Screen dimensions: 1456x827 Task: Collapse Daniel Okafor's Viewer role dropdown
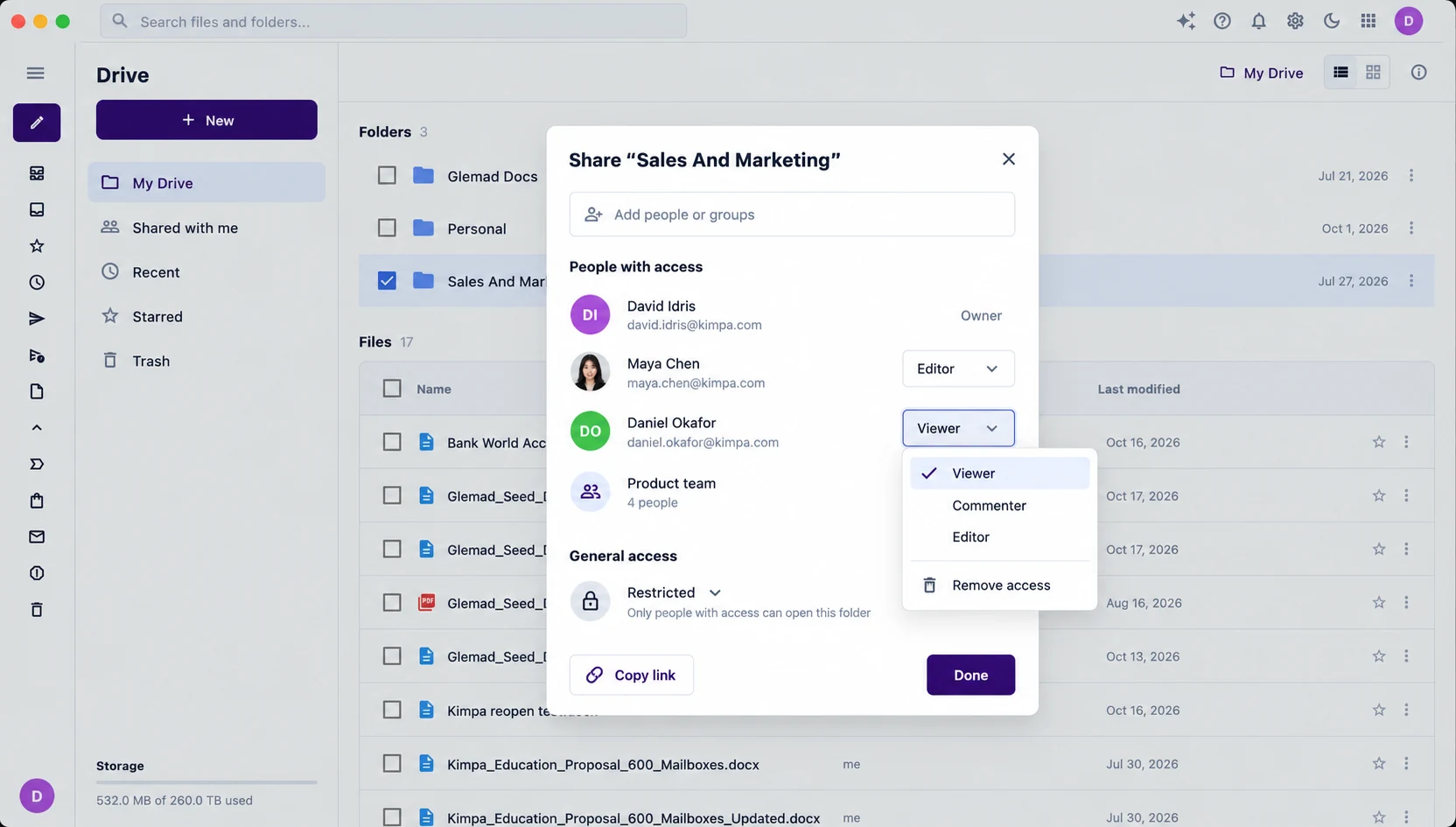[958, 428]
